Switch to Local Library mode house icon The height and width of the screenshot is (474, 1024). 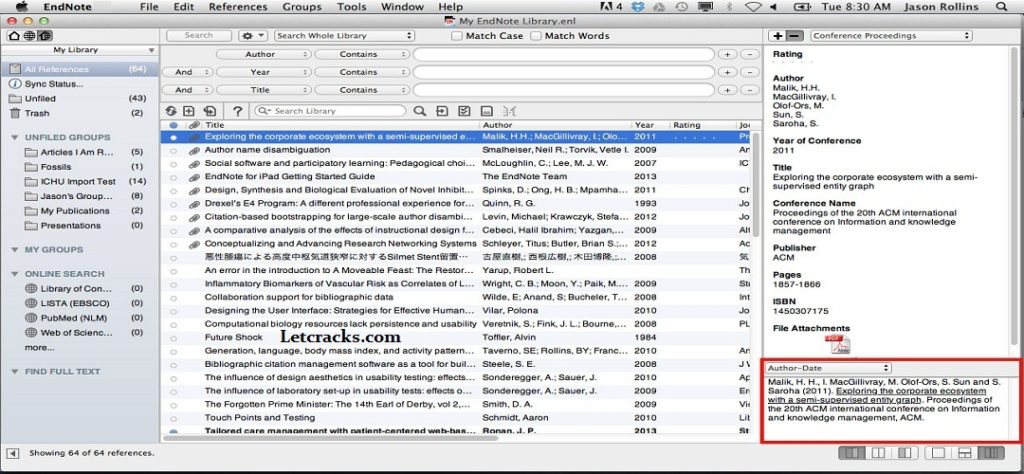tap(14, 35)
